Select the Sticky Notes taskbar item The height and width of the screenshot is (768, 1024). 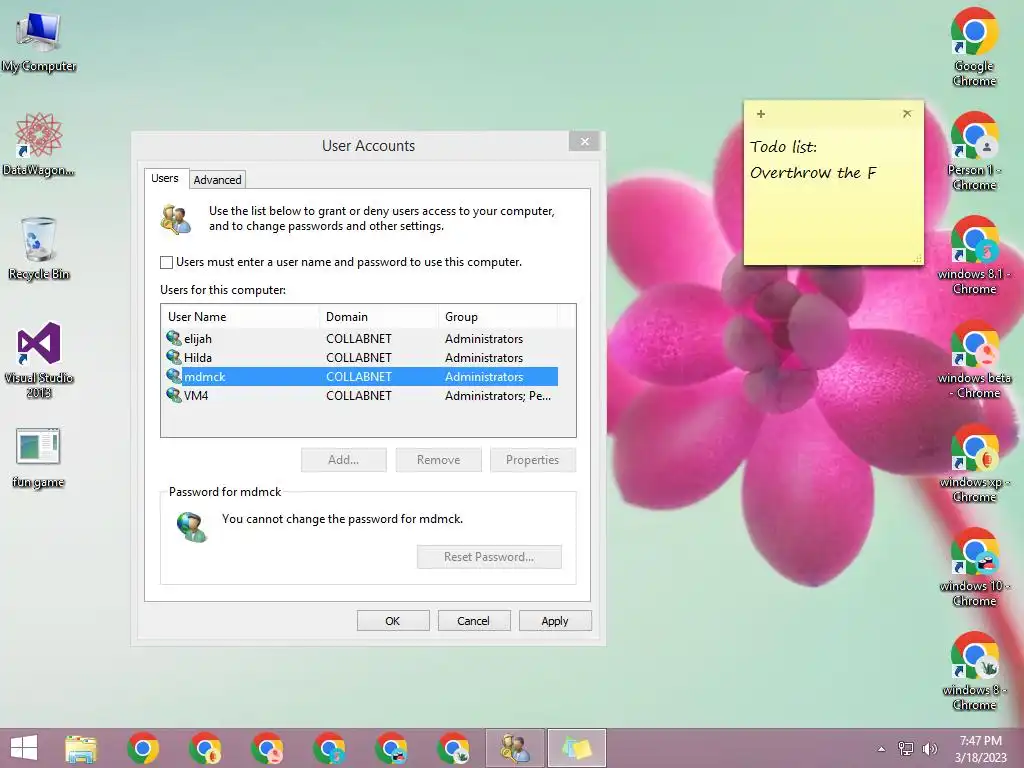[x=577, y=748]
